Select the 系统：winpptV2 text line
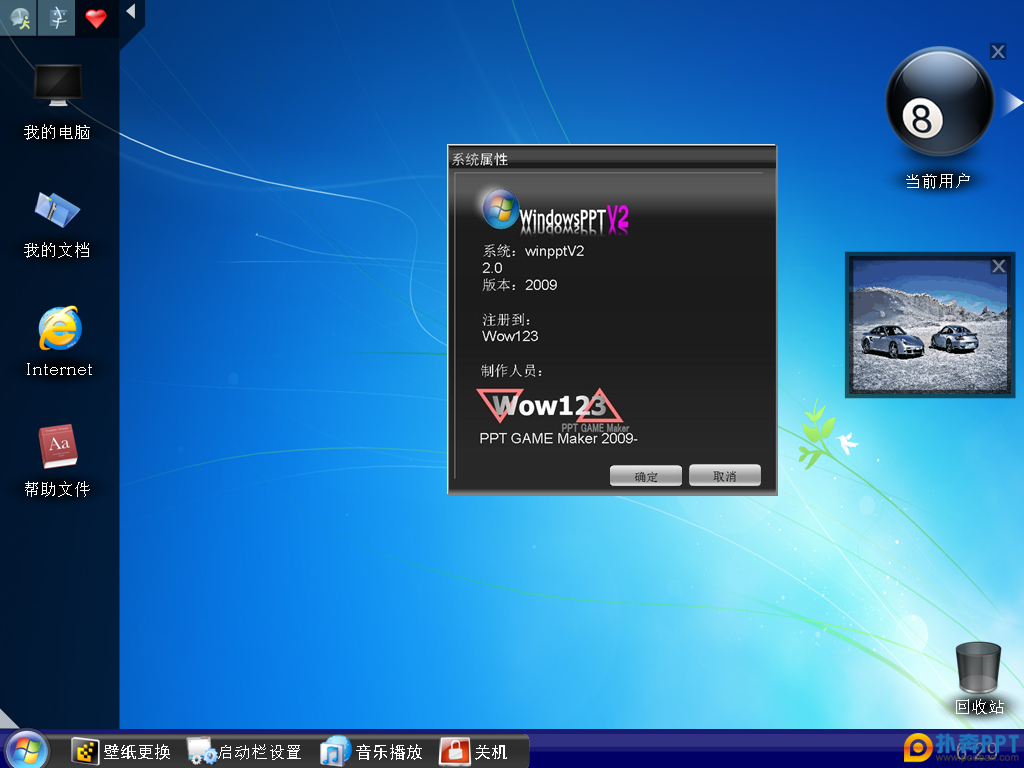Image resolution: width=1024 pixels, height=768 pixels. [x=534, y=251]
